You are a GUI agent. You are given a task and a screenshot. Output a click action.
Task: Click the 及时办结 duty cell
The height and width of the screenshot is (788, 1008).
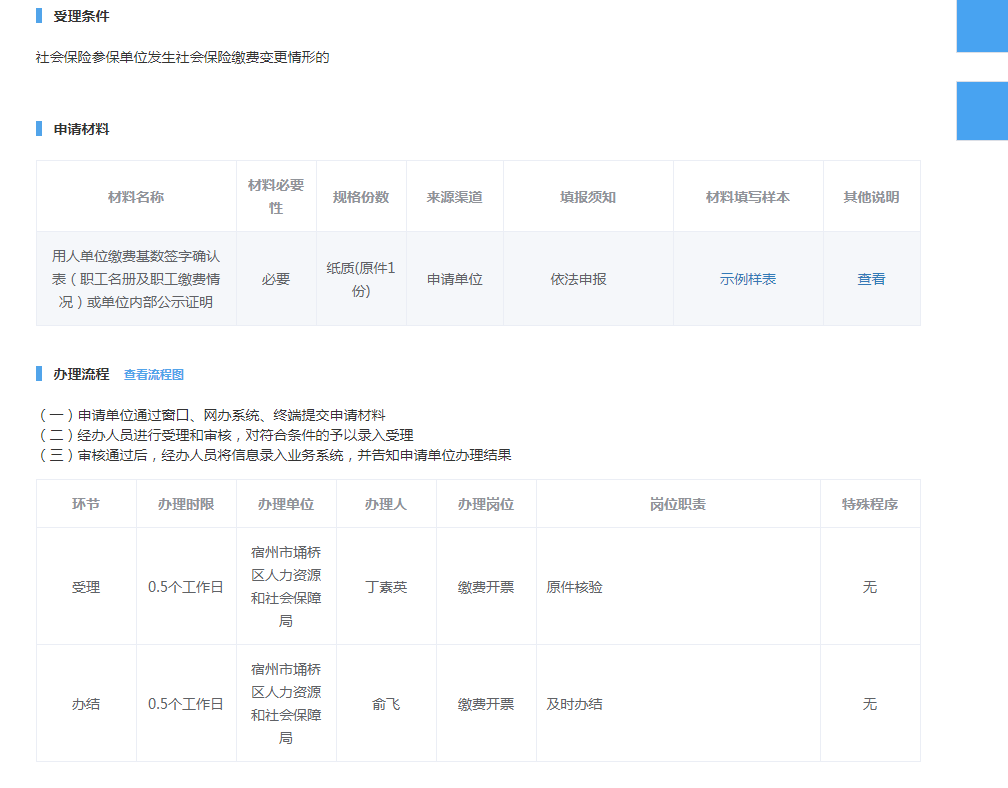click(x=575, y=704)
